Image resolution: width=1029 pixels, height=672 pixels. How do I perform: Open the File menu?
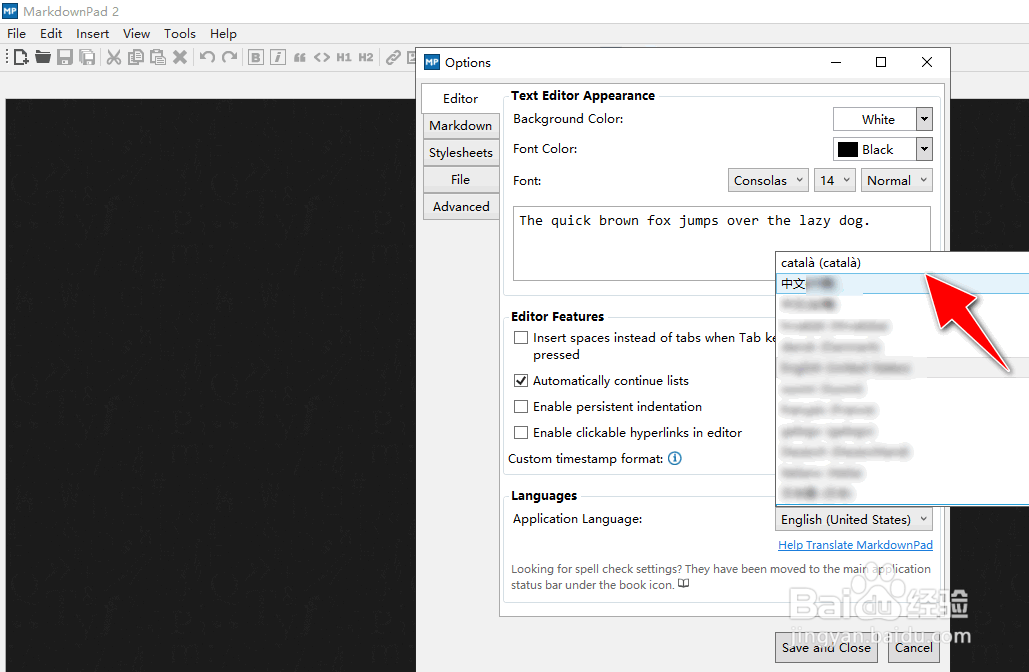pos(16,33)
